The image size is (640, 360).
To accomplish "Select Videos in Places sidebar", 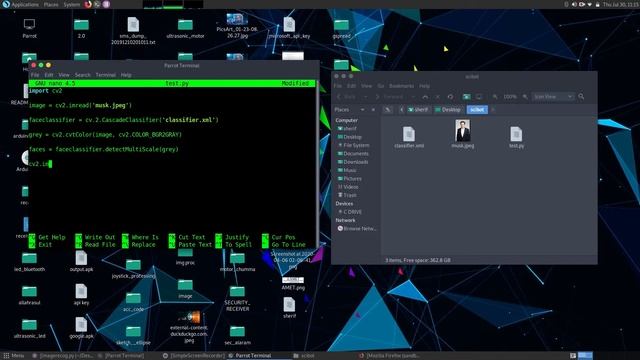I will pyautogui.click(x=348, y=187).
